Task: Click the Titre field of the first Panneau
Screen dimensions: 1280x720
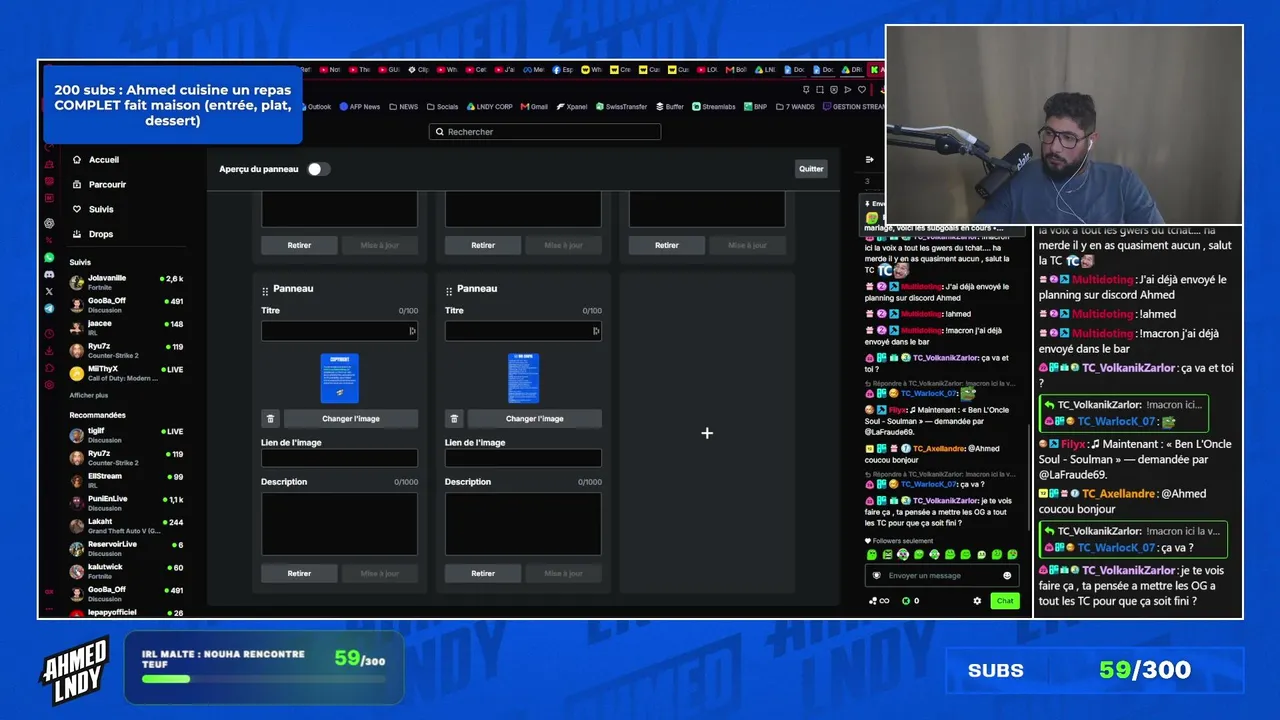Action: [x=339, y=331]
